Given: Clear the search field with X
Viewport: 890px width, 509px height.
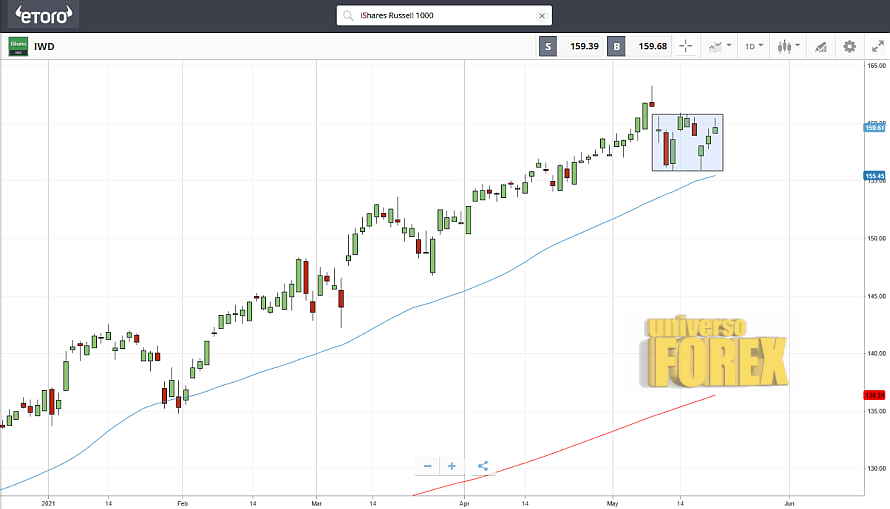Looking at the screenshot, I should tap(543, 16).
